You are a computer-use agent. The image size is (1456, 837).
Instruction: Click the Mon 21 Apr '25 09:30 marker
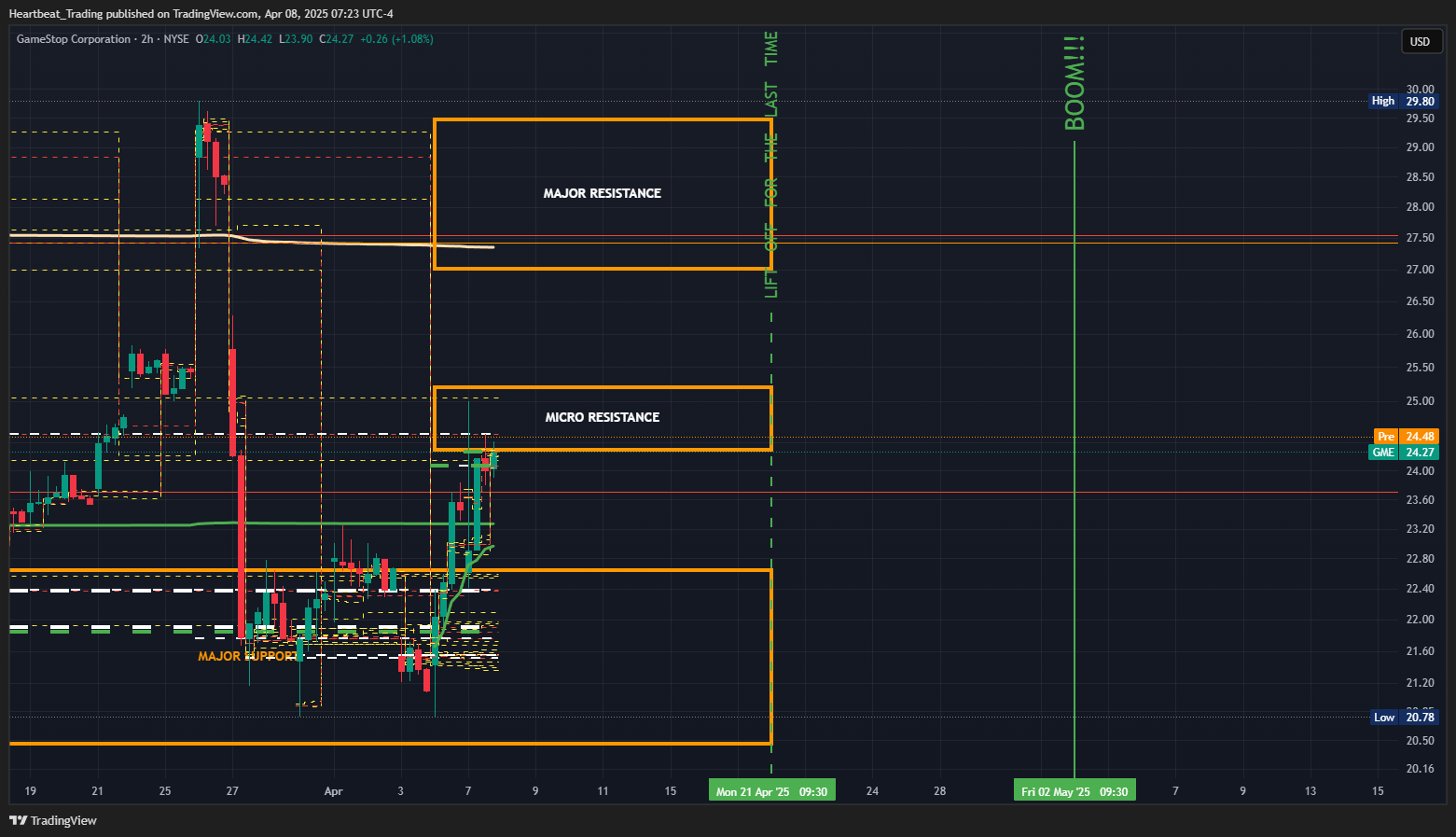[771, 791]
